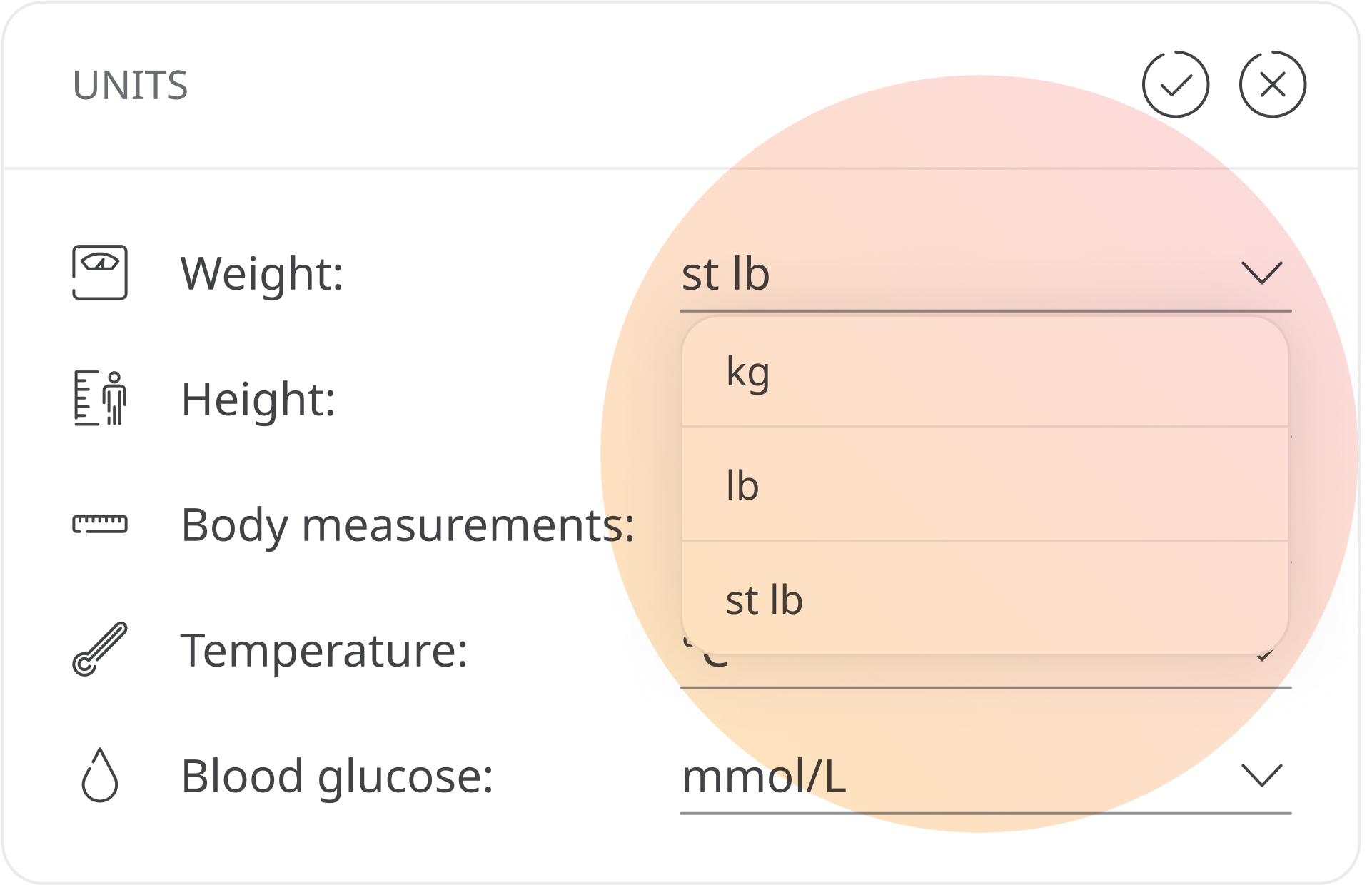Select lb from the weight options
Screen dimensions: 1372x885
[x=985, y=485]
